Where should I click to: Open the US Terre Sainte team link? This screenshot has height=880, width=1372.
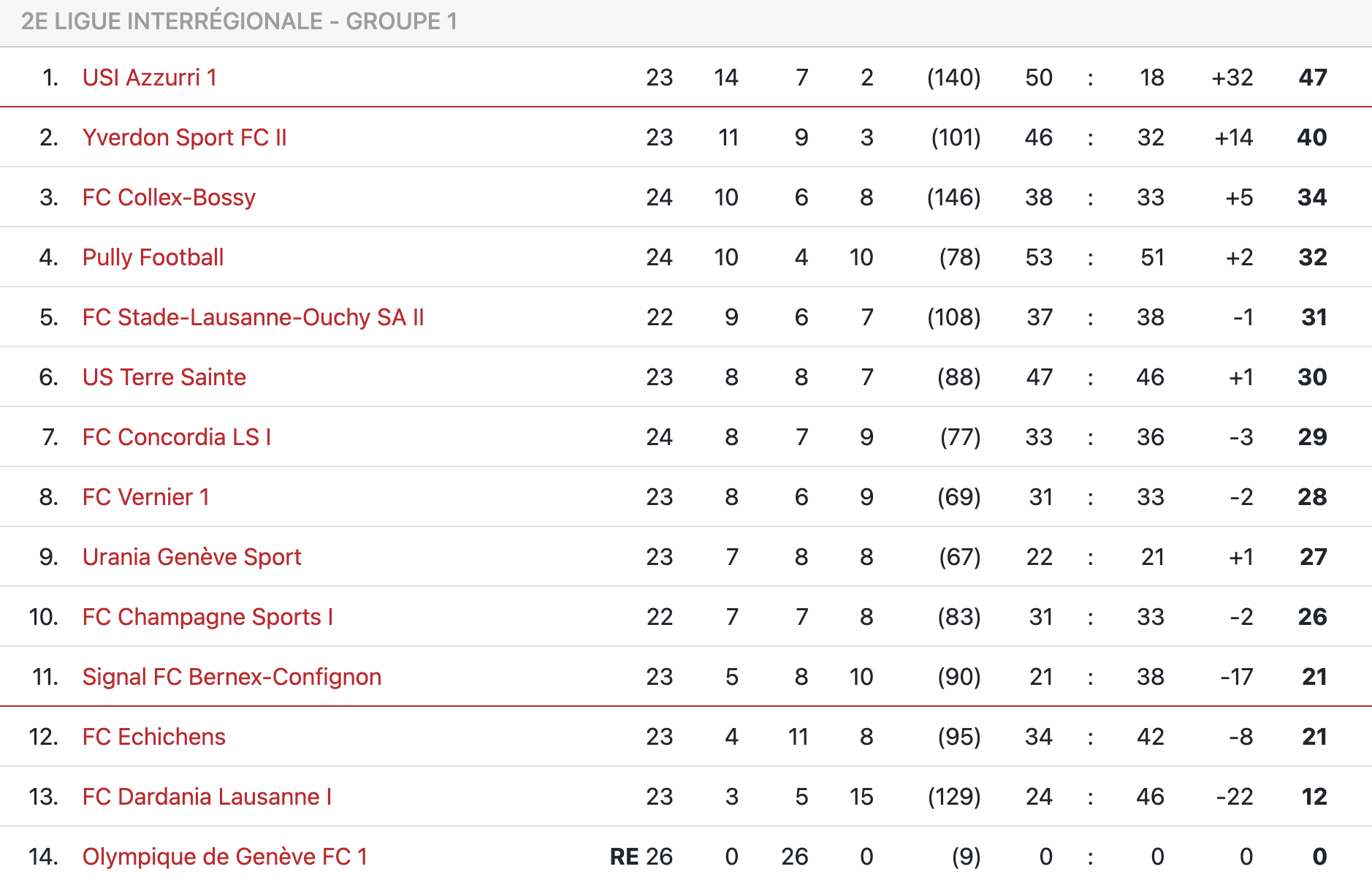[x=164, y=377]
